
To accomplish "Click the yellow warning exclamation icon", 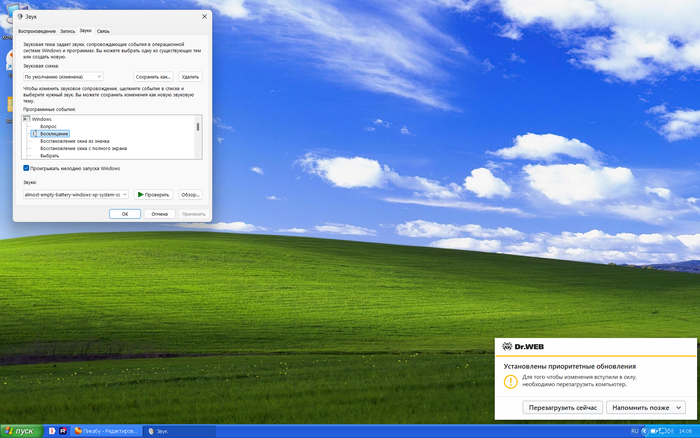I will click(x=510, y=381).
